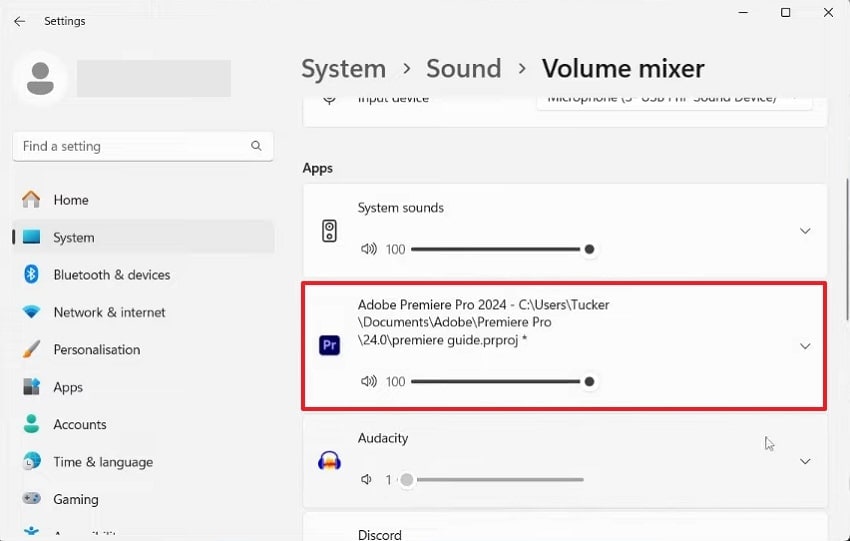
Task: Click the Audacity headphones icon
Action: pos(330,461)
